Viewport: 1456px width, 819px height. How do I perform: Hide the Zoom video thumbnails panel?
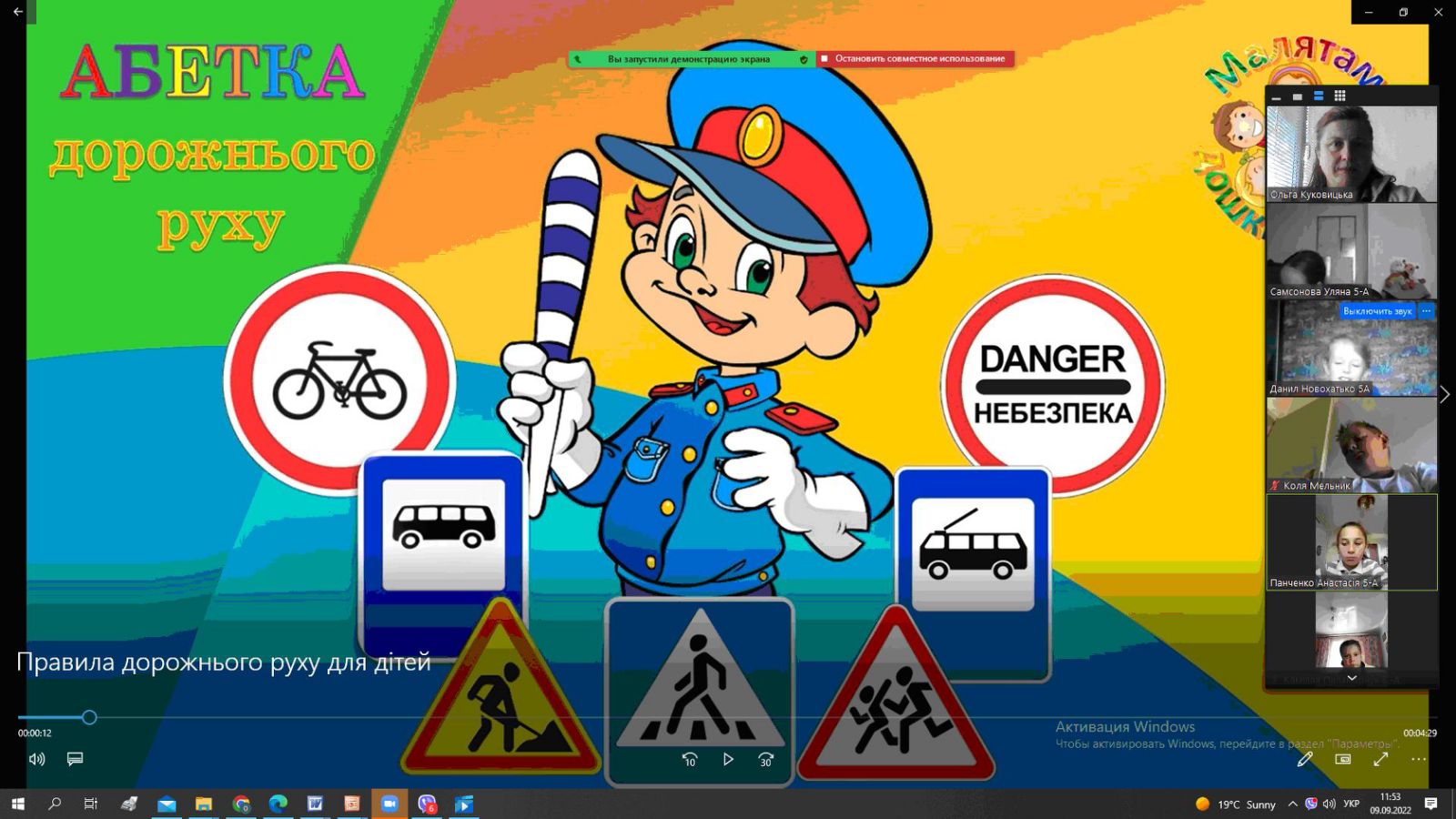point(1276,96)
